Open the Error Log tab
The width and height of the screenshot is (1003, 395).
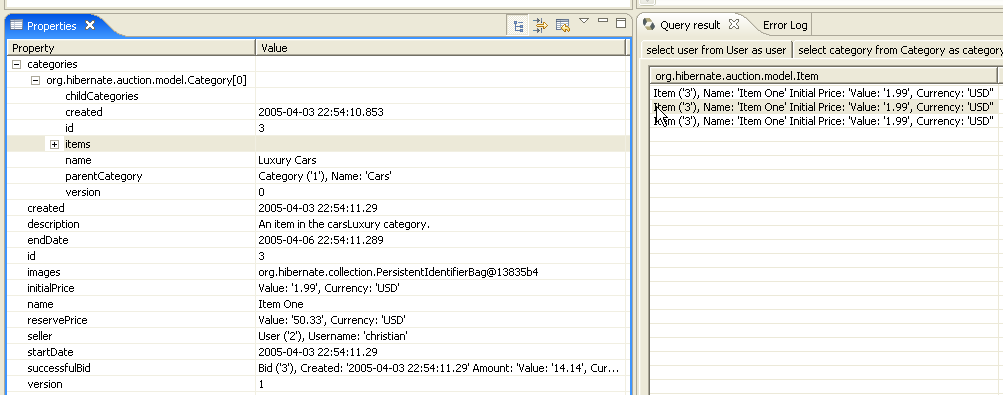[x=785, y=26]
